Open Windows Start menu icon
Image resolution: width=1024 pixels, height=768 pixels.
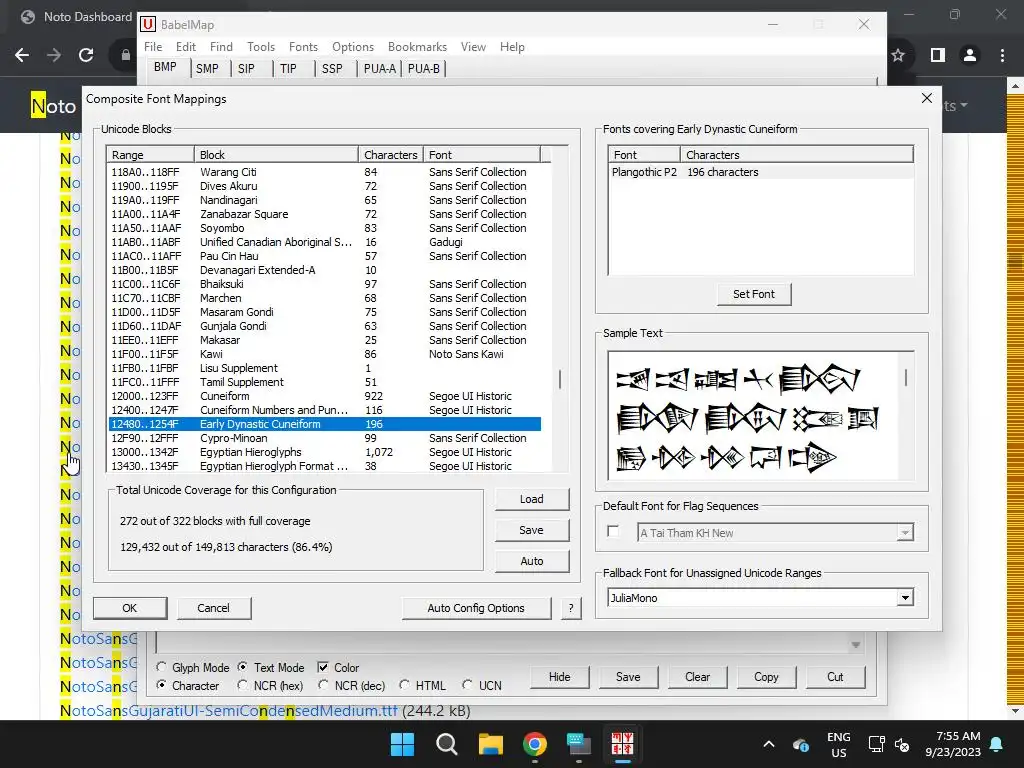[402, 744]
